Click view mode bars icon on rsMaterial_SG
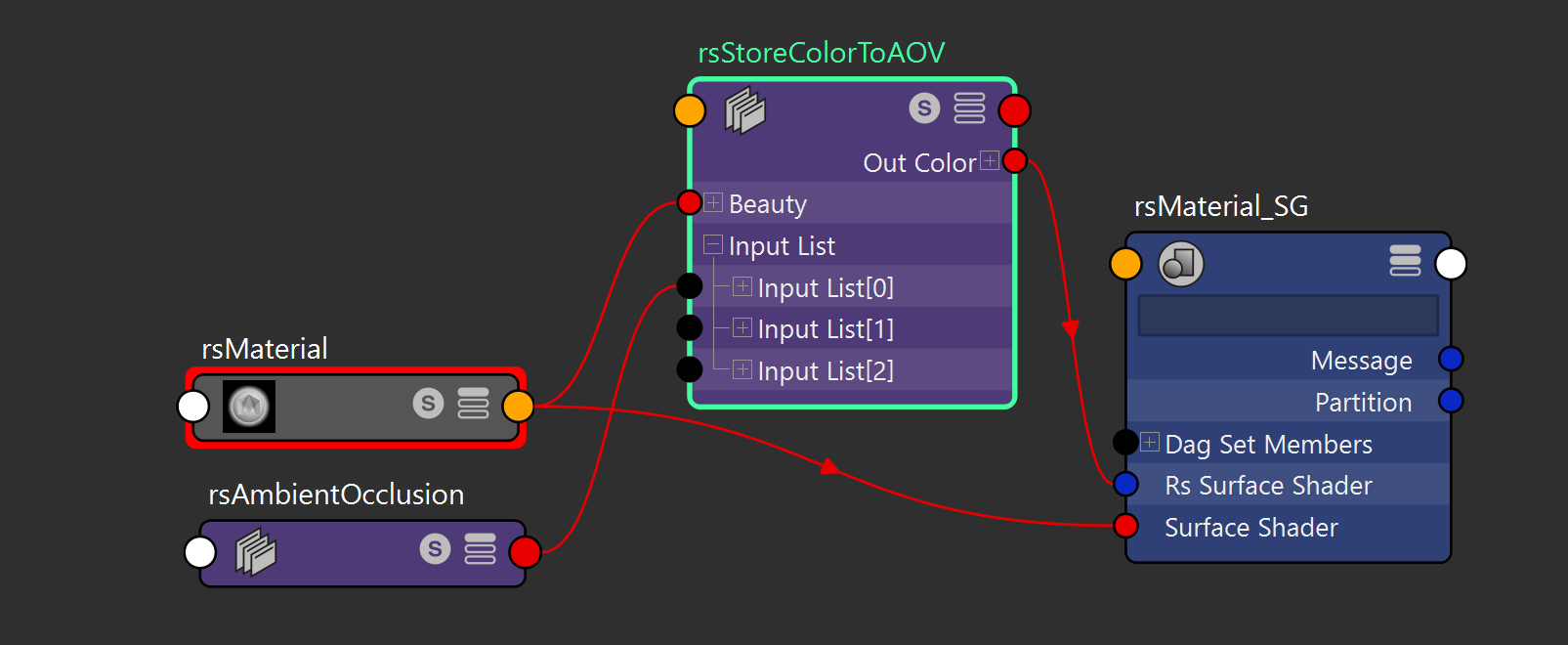This screenshot has width=1568, height=645. tap(1405, 261)
